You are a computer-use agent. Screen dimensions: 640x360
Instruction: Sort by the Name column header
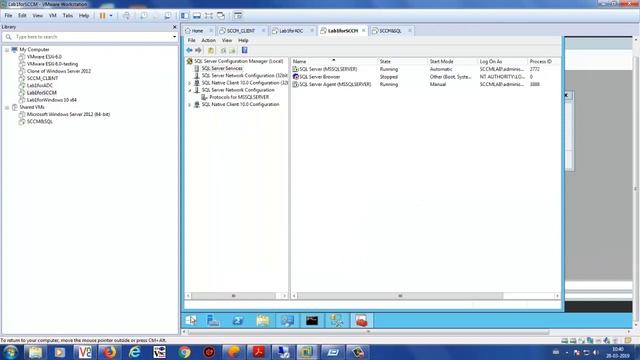(334, 62)
